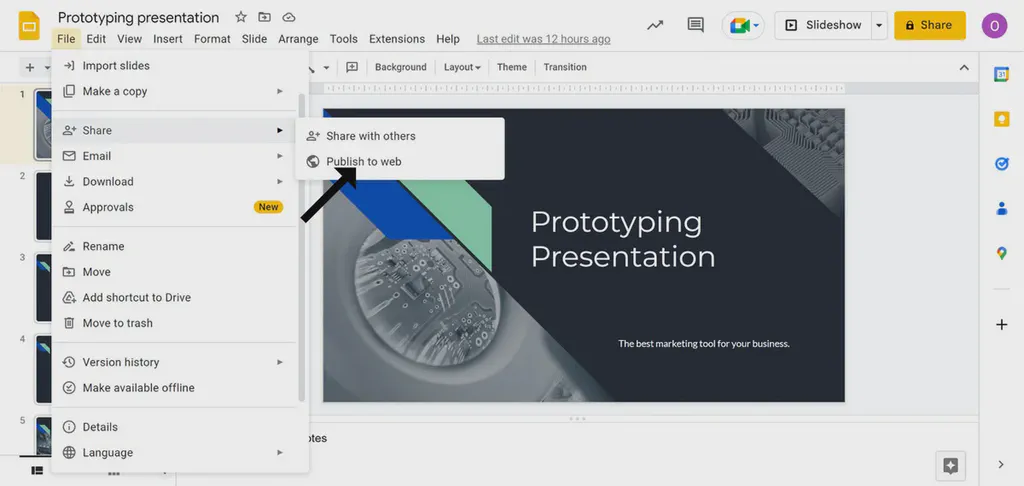Open the Theme panel
This screenshot has height=486, width=1024.
[511, 67]
